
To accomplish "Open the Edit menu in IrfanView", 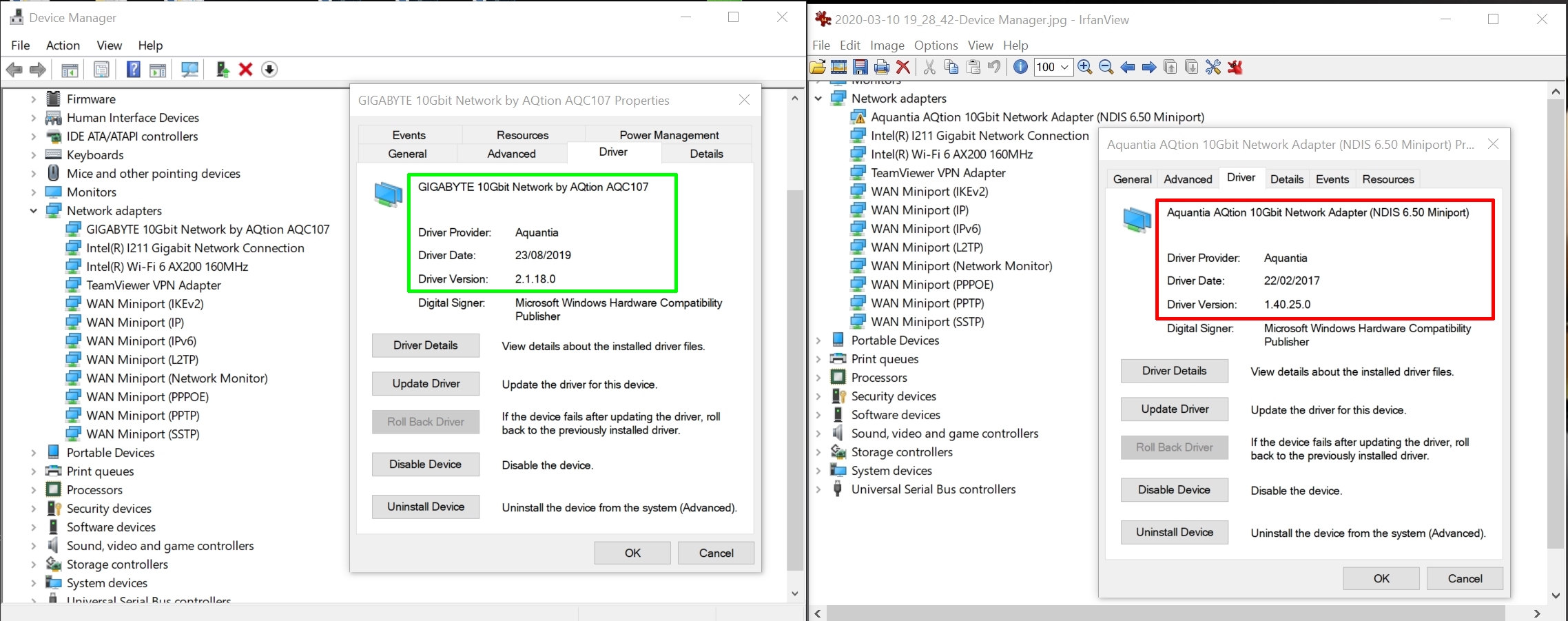I will coord(850,45).
